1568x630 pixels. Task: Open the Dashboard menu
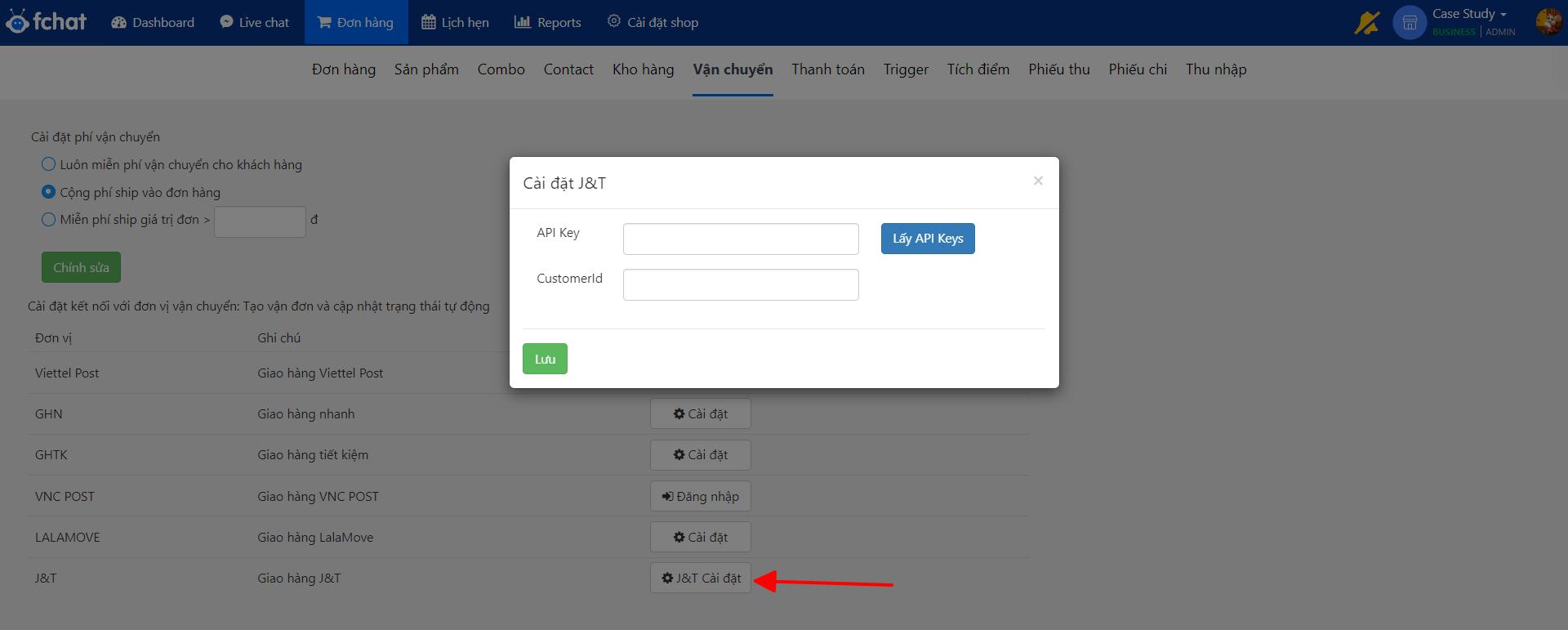153,22
